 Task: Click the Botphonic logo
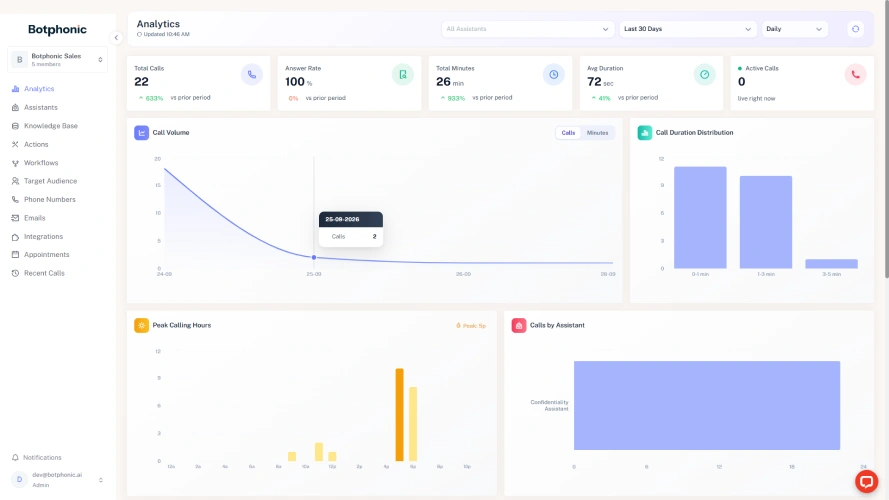coord(57,29)
